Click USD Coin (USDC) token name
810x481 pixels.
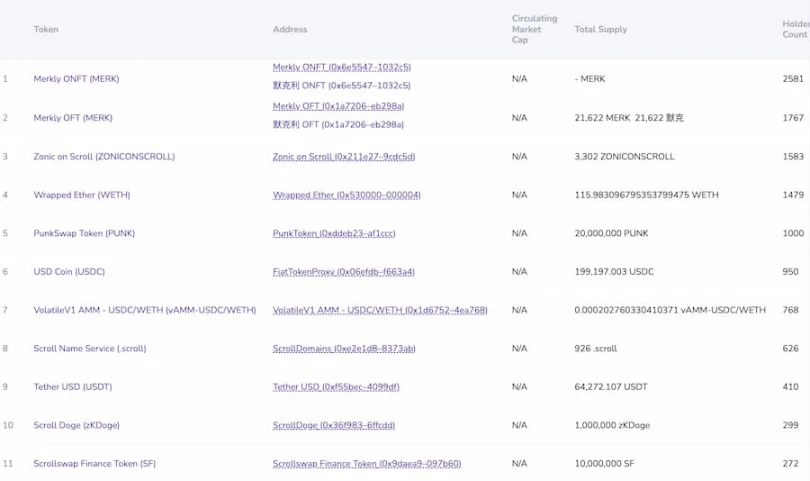pos(69,272)
